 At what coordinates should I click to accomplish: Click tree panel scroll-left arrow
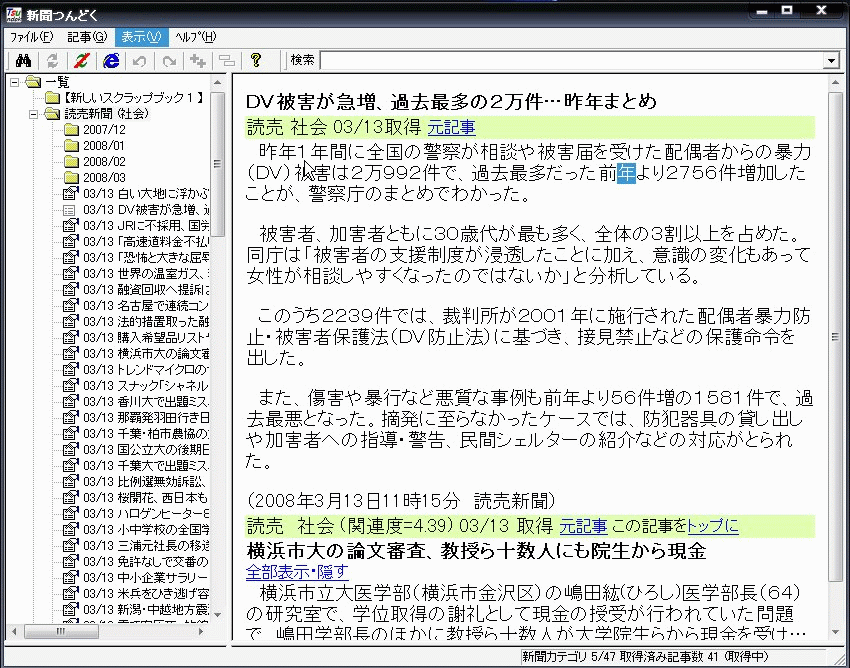click(x=14, y=632)
